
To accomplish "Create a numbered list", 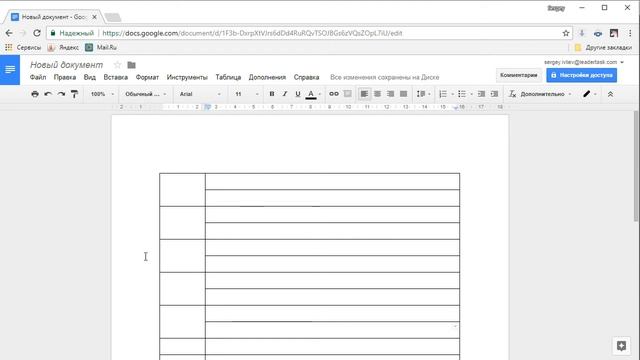I will (443, 94).
